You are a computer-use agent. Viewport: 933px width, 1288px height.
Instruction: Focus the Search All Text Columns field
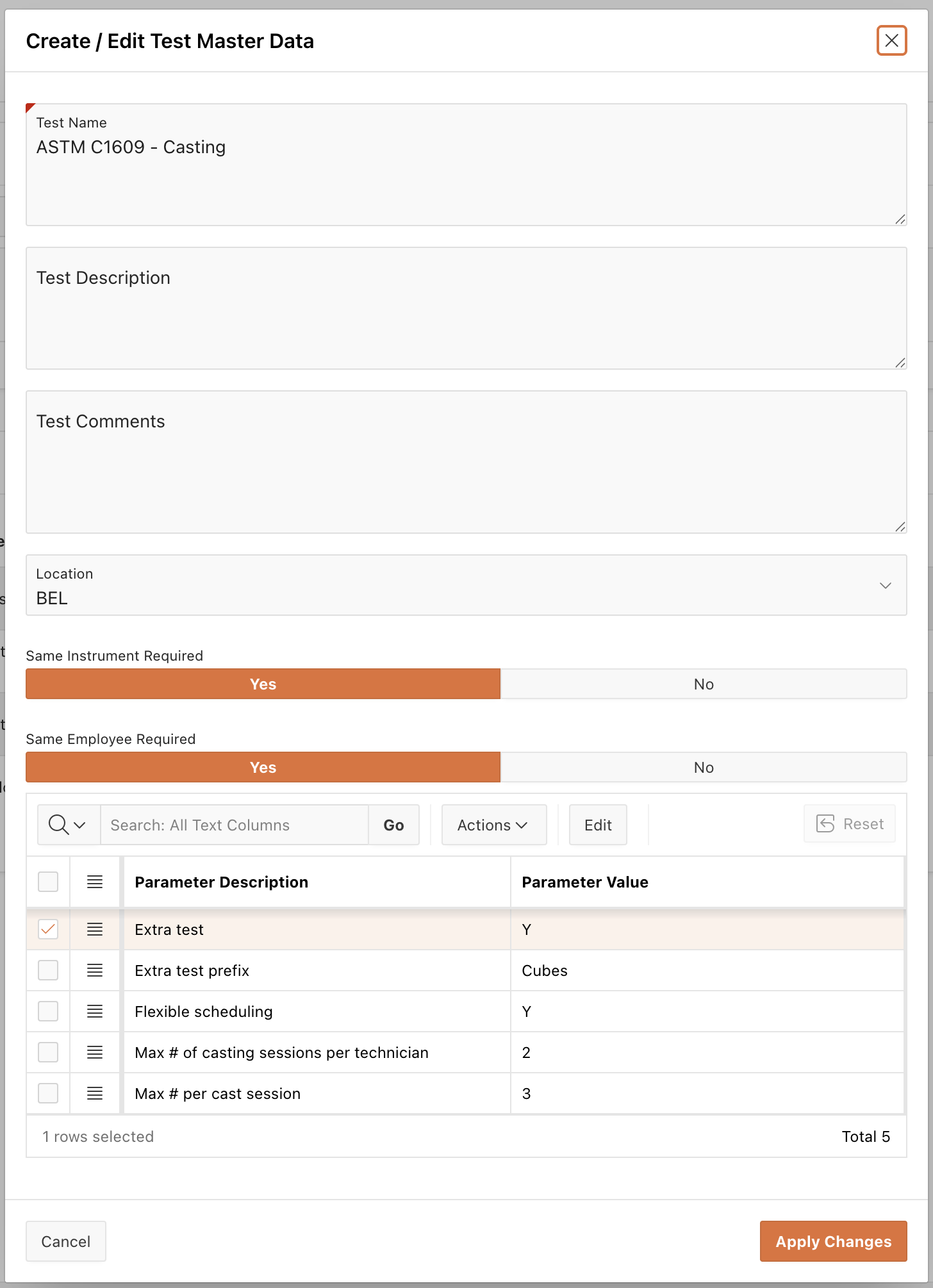(234, 825)
